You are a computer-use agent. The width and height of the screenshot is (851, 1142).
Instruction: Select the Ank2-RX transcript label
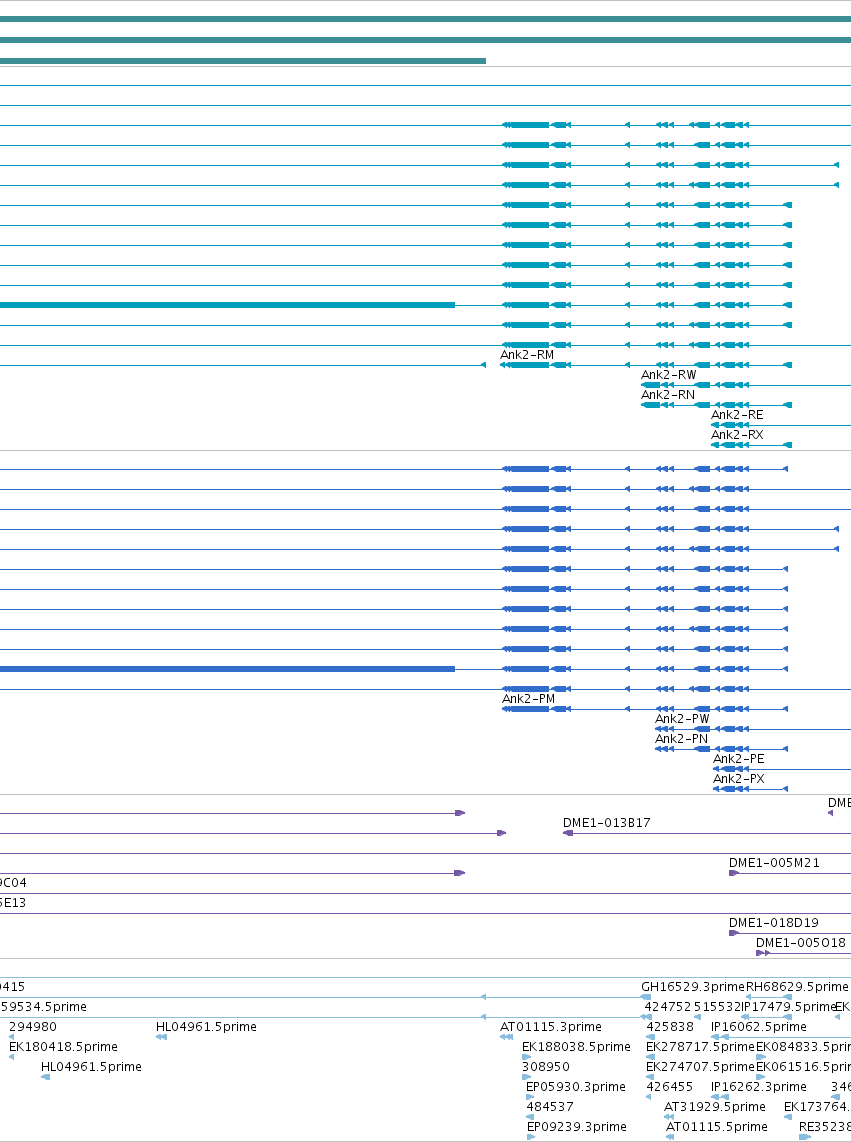pyautogui.click(x=737, y=435)
